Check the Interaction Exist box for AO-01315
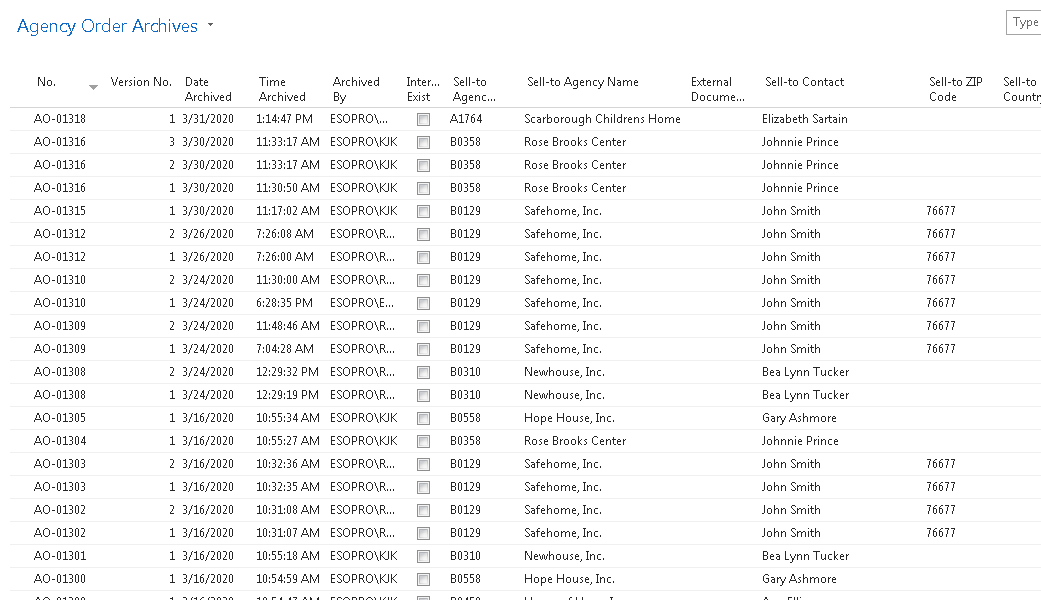Viewport: 1041px width, 600px height. coord(424,211)
